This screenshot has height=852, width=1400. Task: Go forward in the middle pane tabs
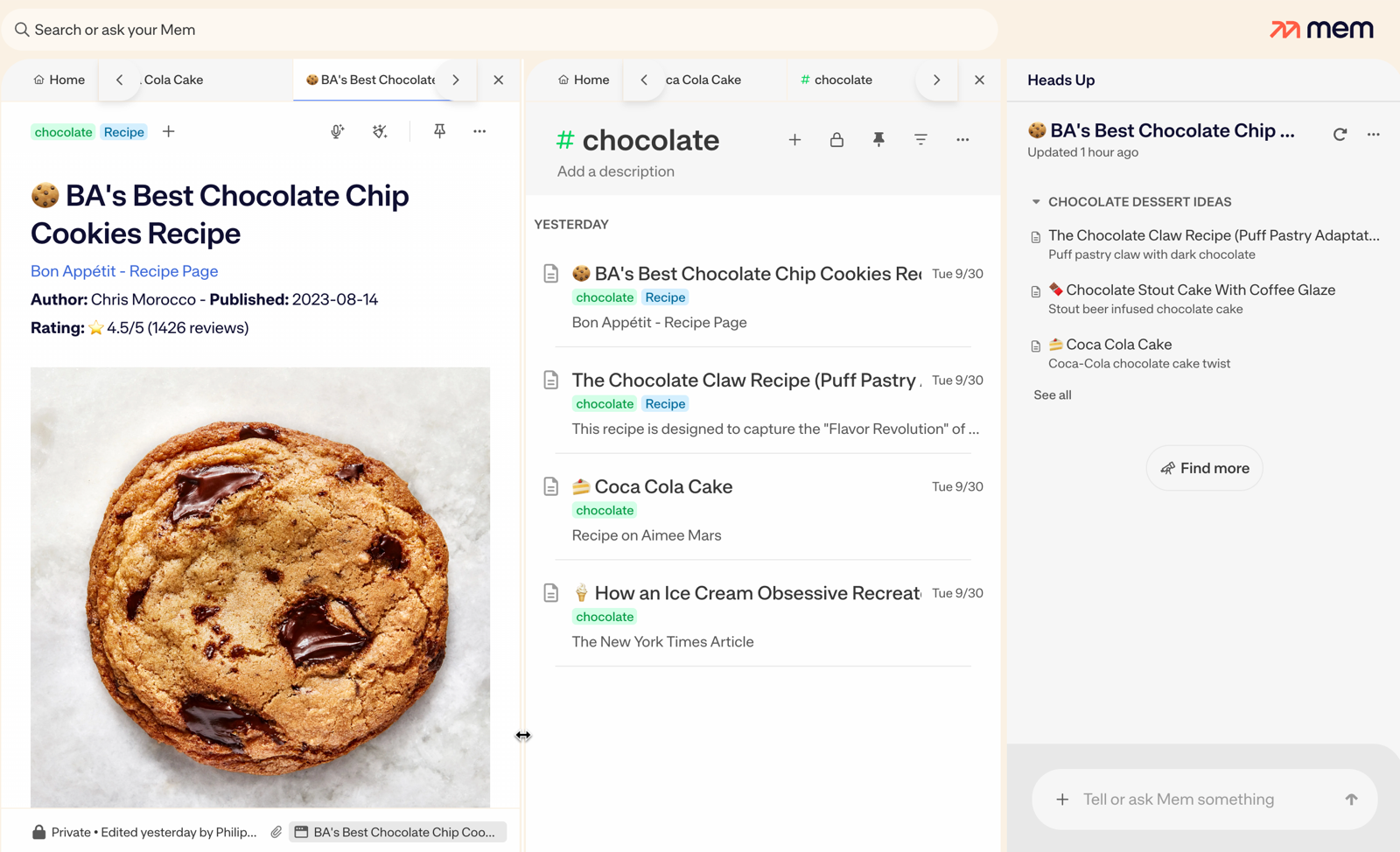[936, 80]
